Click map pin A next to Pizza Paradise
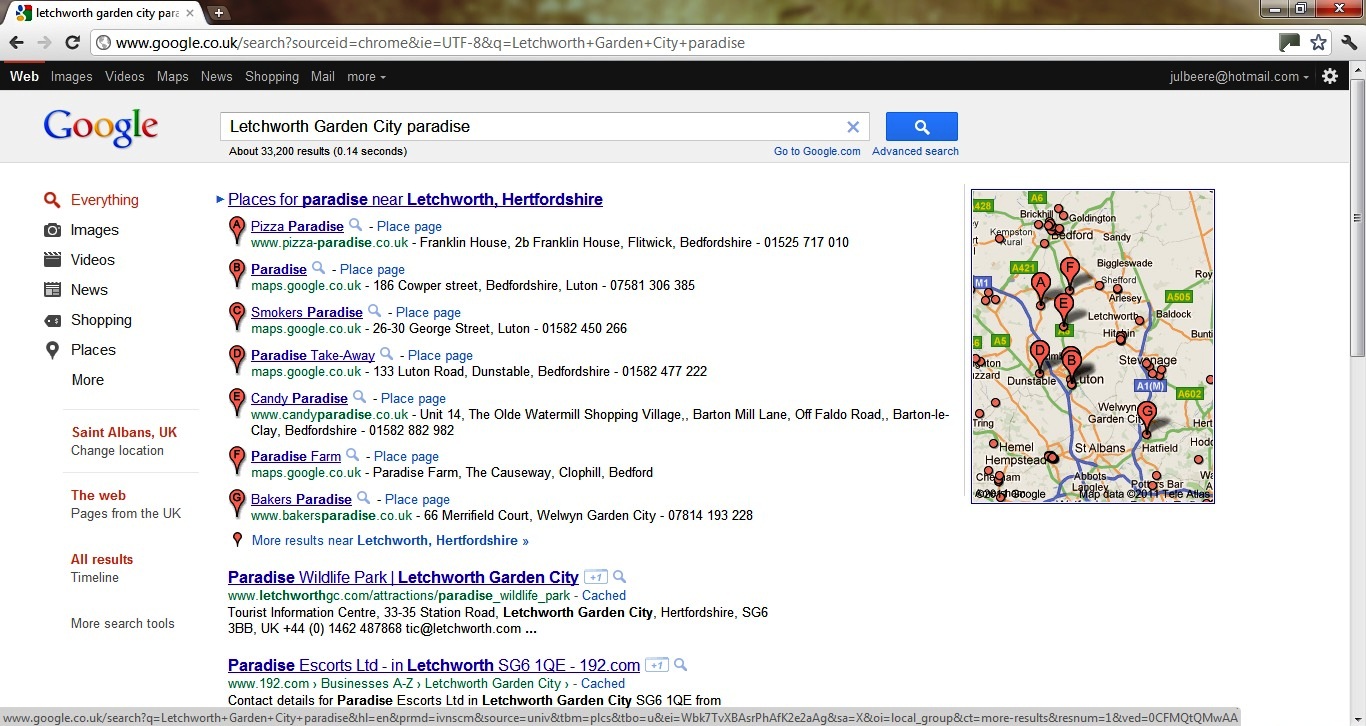 tap(237, 230)
